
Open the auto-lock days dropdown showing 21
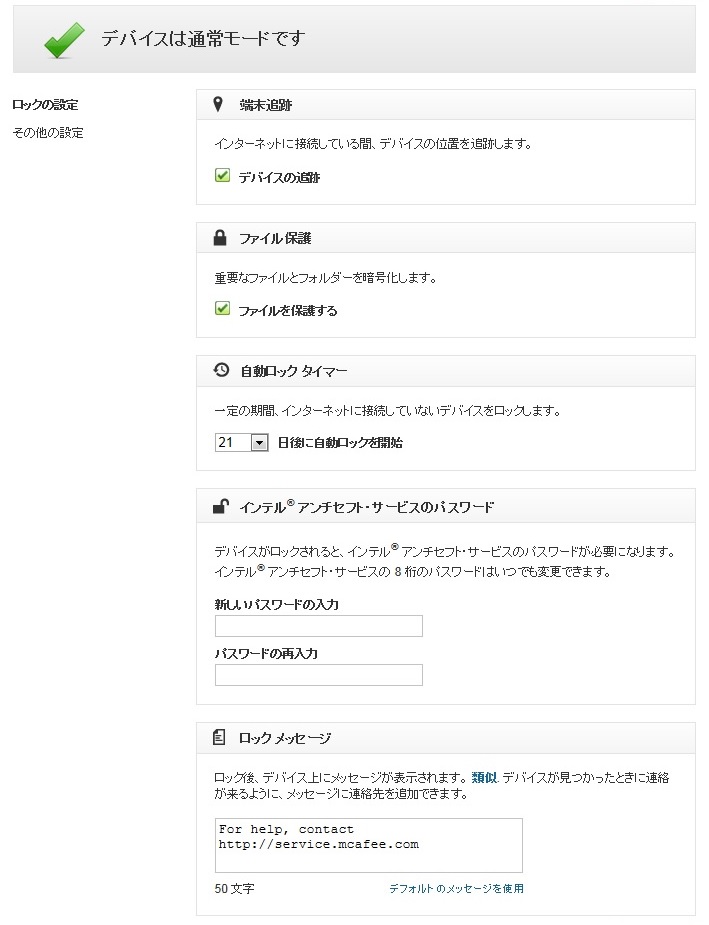(242, 442)
